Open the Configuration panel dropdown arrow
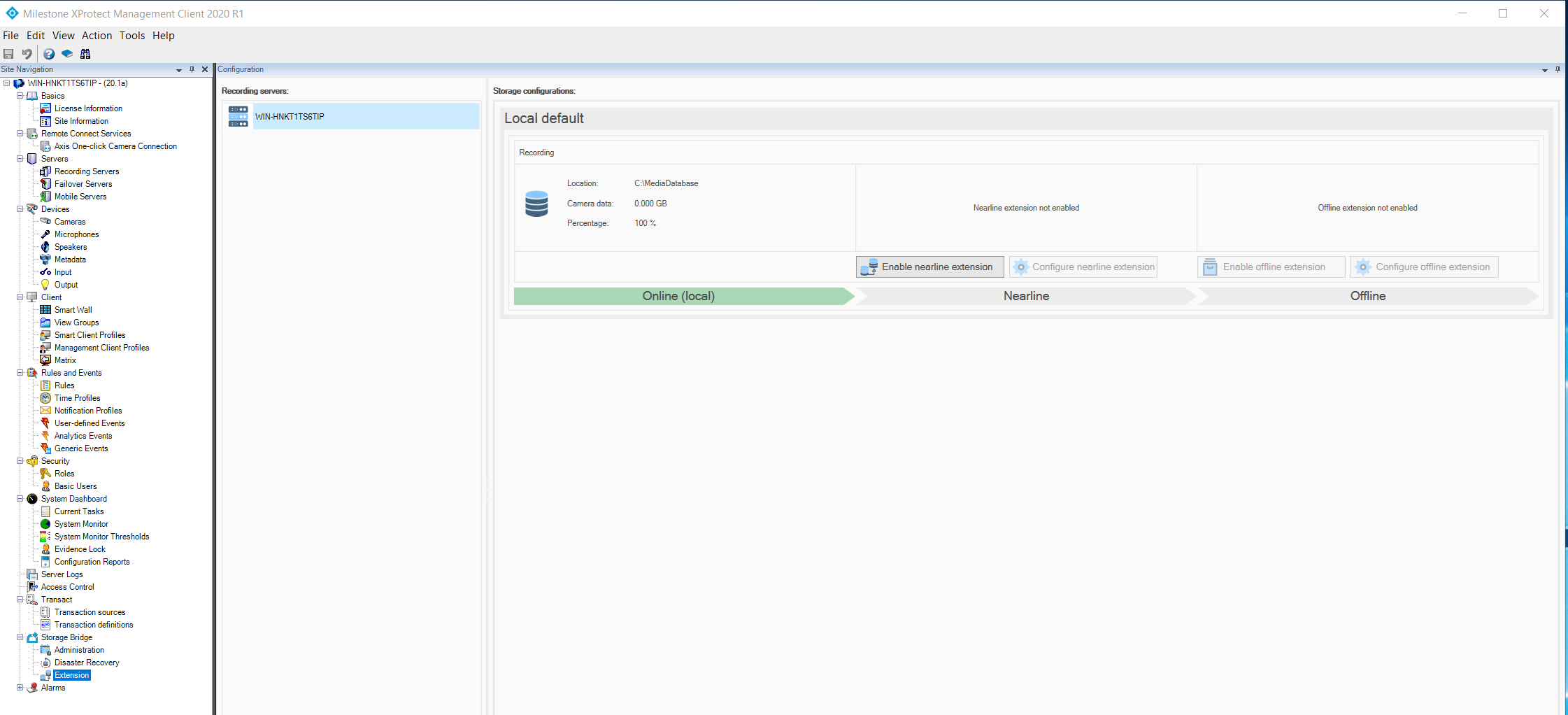 1545,70
